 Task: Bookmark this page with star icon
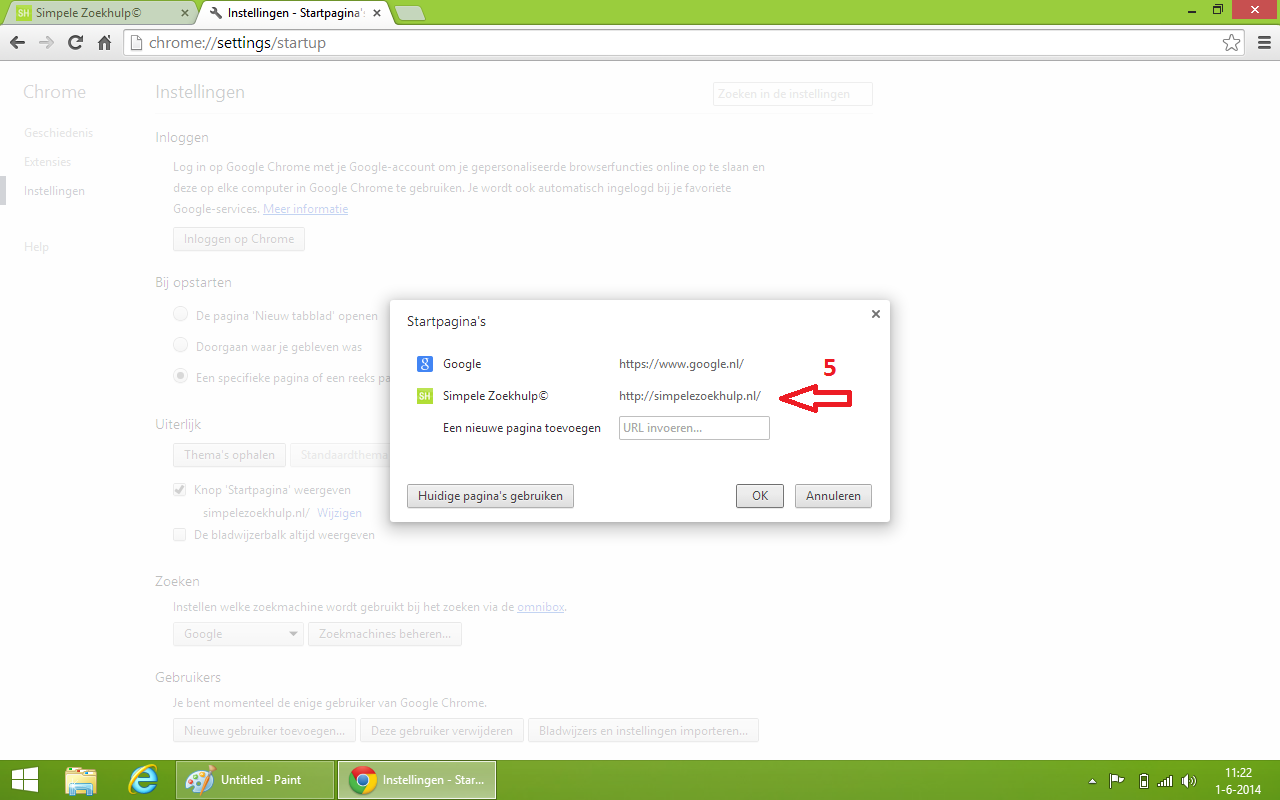(1231, 43)
